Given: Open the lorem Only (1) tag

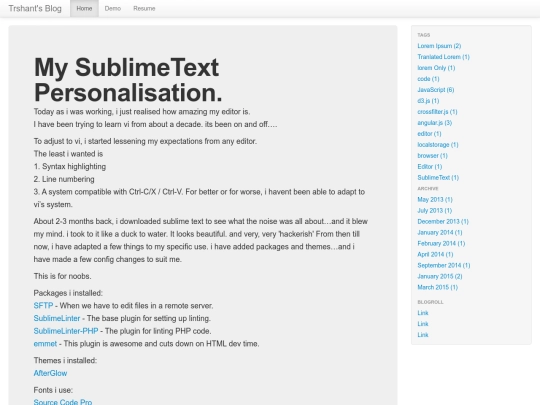Looking at the screenshot, I should (x=436, y=68).
